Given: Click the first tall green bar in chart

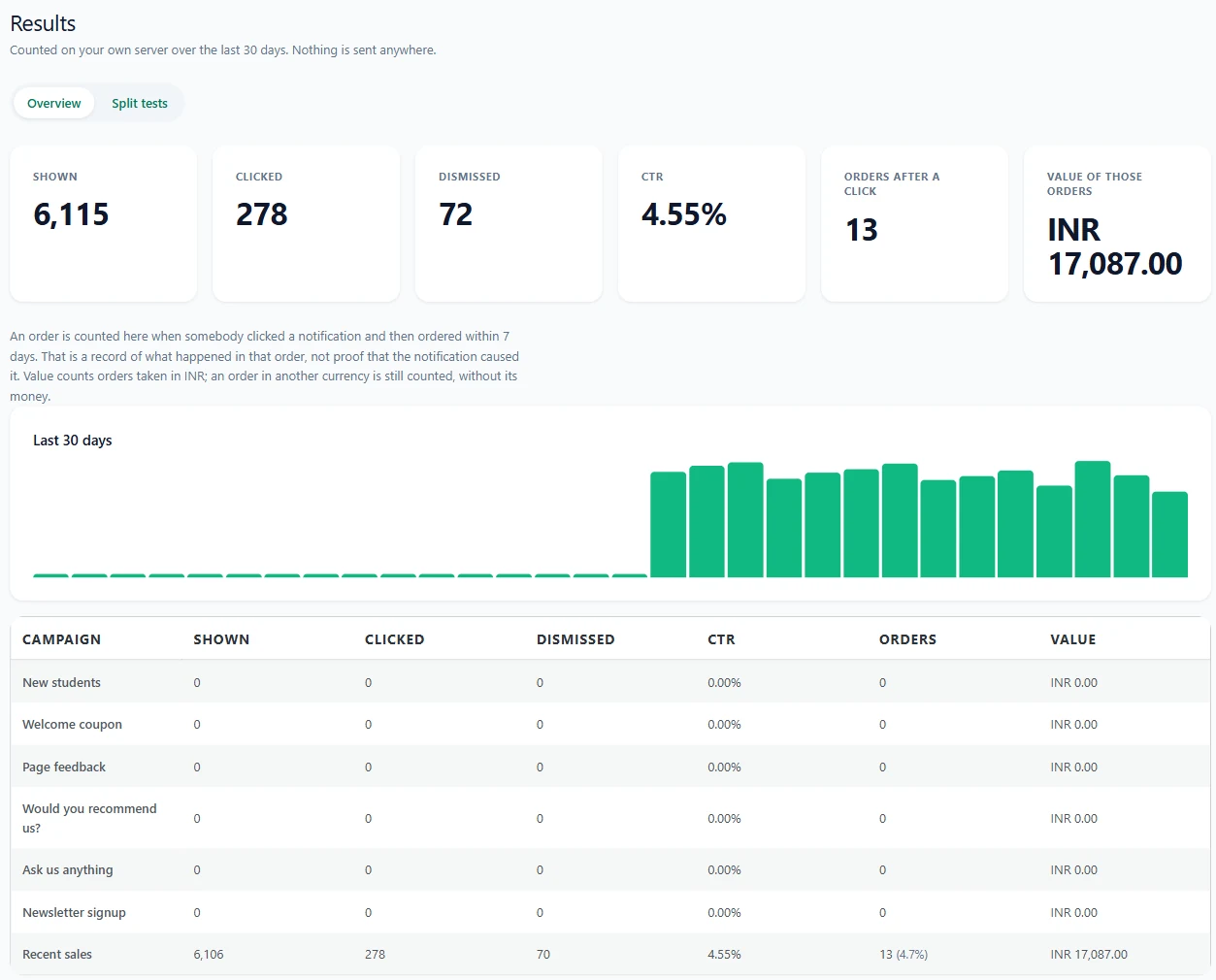Looking at the screenshot, I should pos(668,525).
